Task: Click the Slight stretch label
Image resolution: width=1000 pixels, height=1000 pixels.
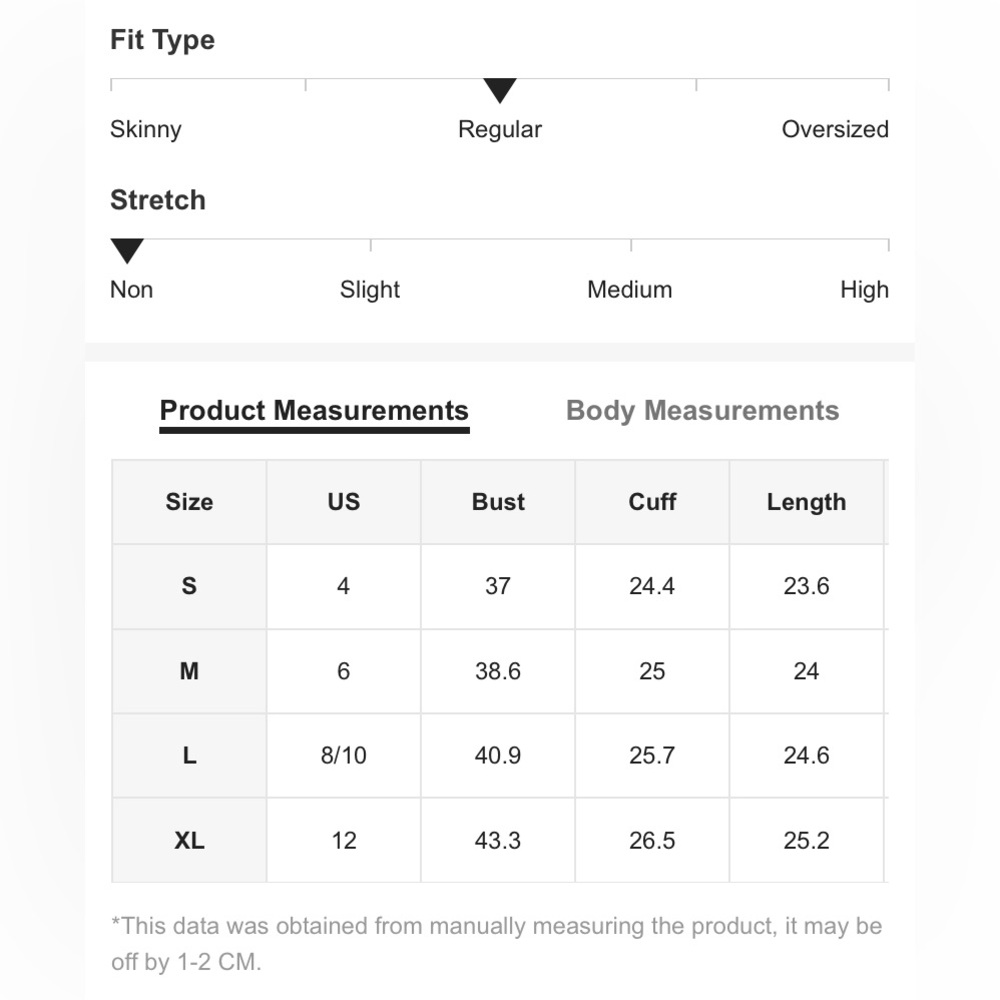Action: click(x=369, y=290)
